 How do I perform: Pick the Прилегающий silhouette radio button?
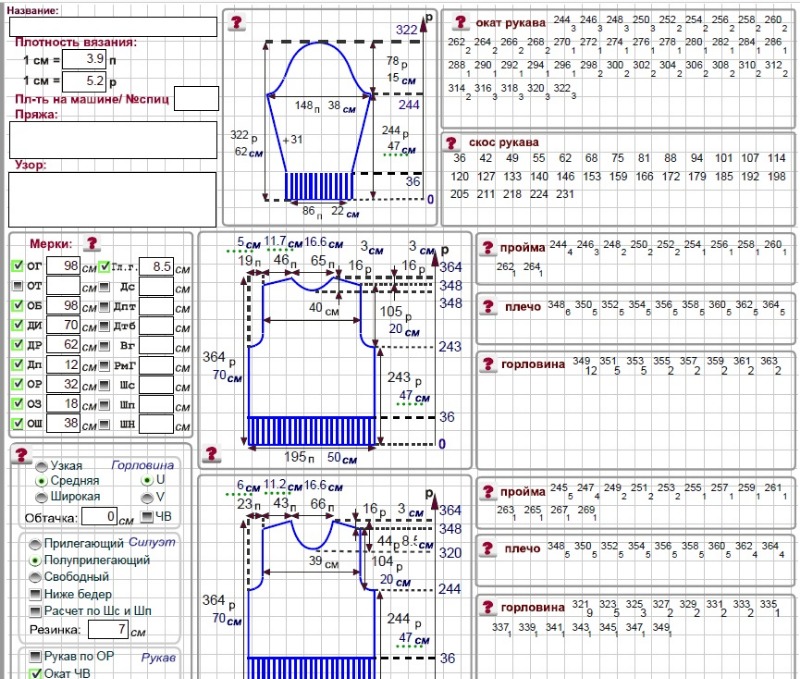tap(36, 544)
